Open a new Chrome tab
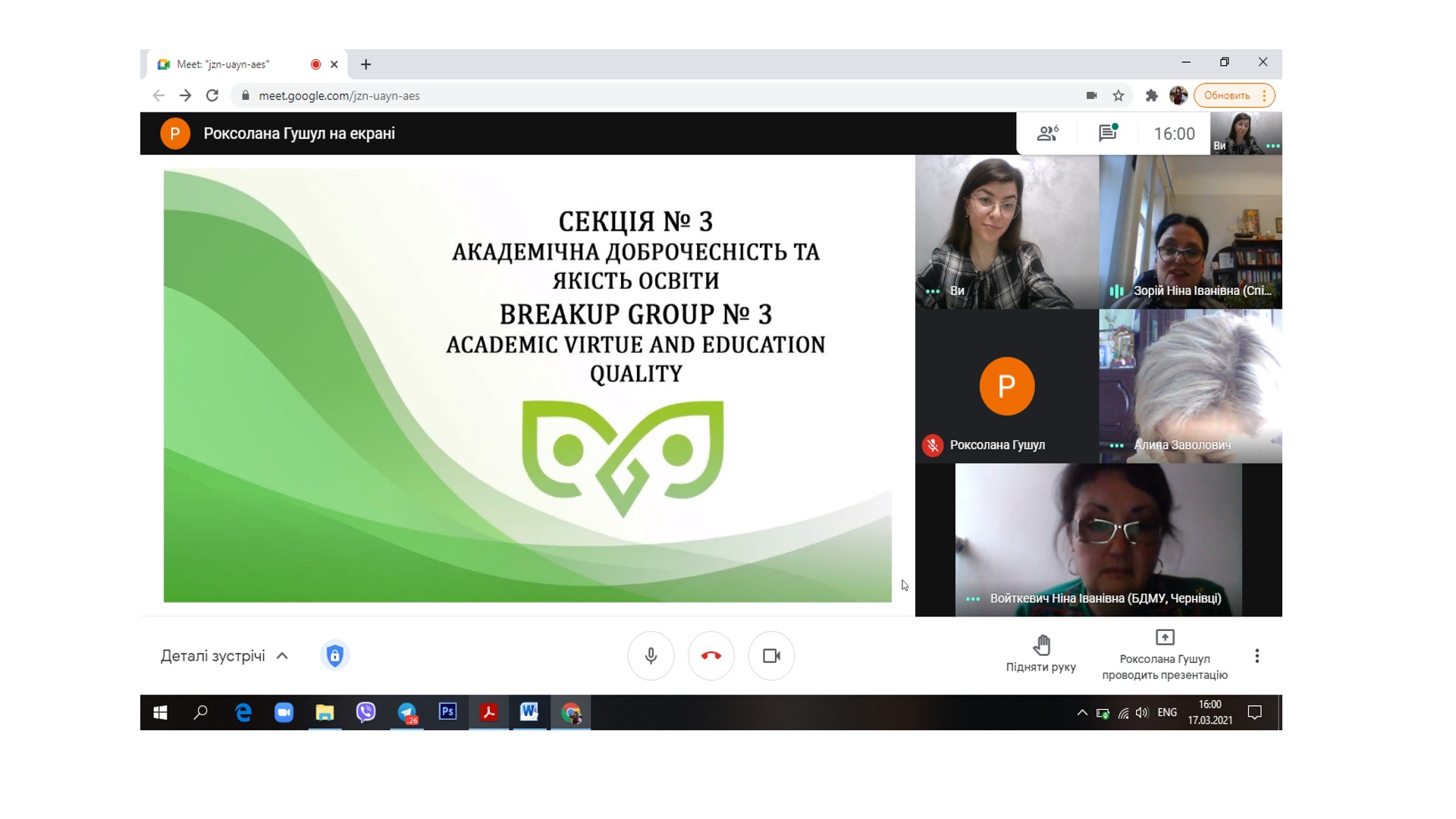 (x=366, y=64)
